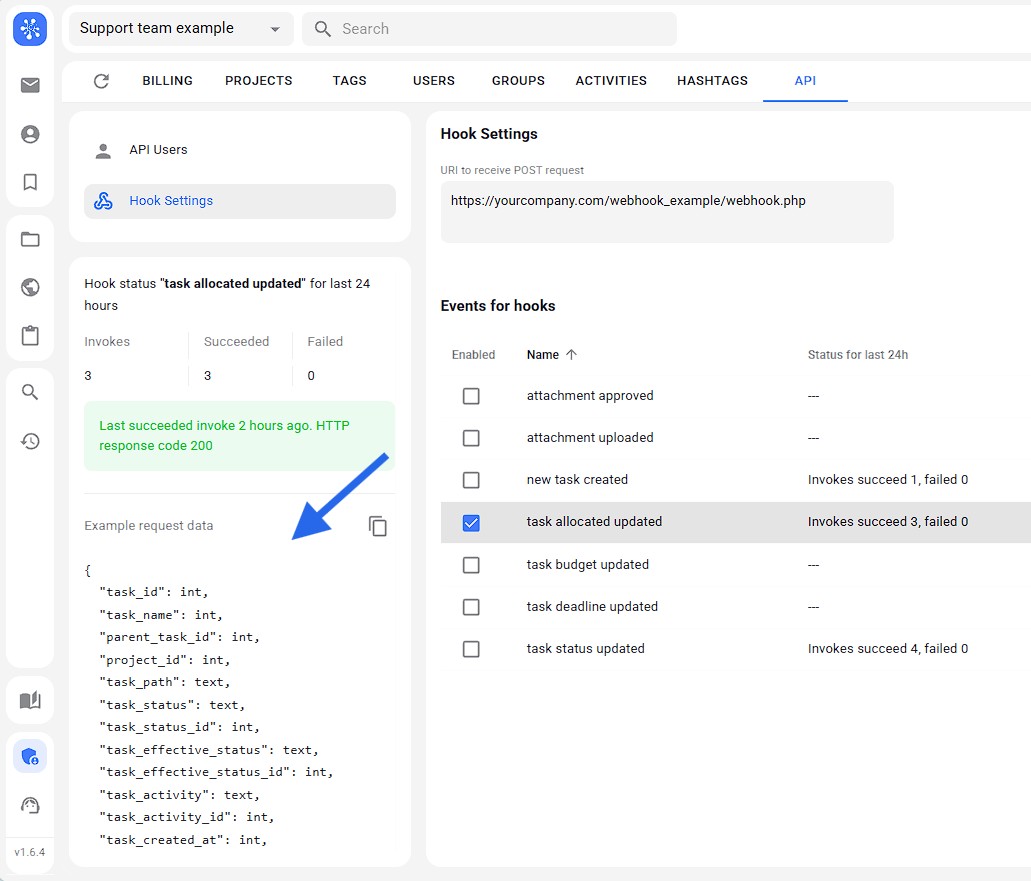Screen dimensions: 1031x881
Task: Open the clipboard icon in sidebar
Action: [x=30, y=336]
